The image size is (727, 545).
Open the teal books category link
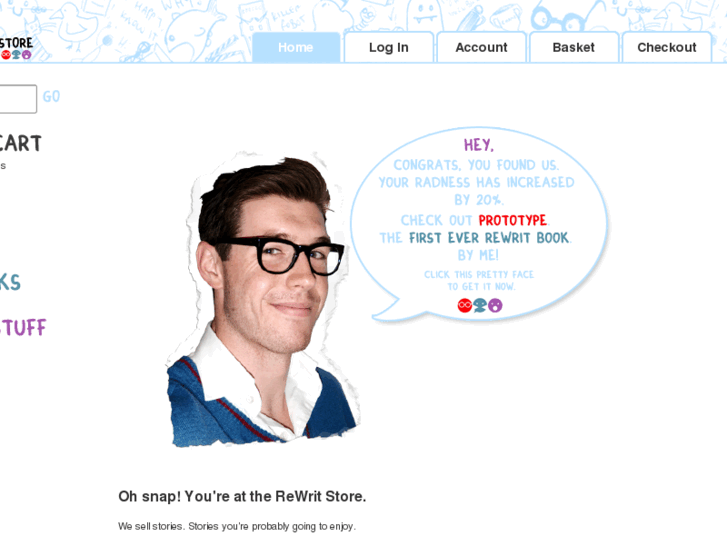point(10,282)
